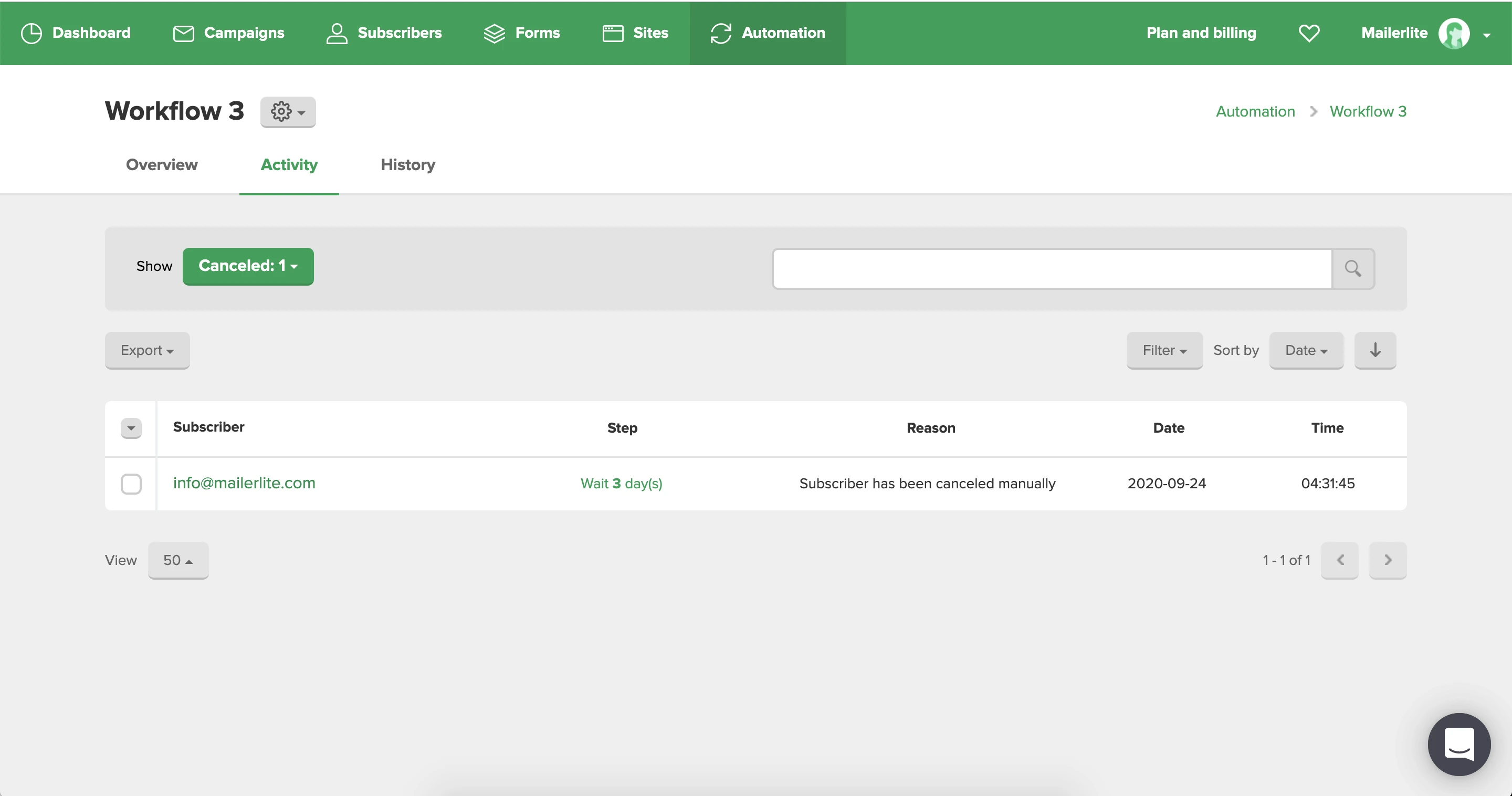This screenshot has height=796, width=1512.
Task: Click the search magnifier icon button
Action: pyautogui.click(x=1352, y=268)
